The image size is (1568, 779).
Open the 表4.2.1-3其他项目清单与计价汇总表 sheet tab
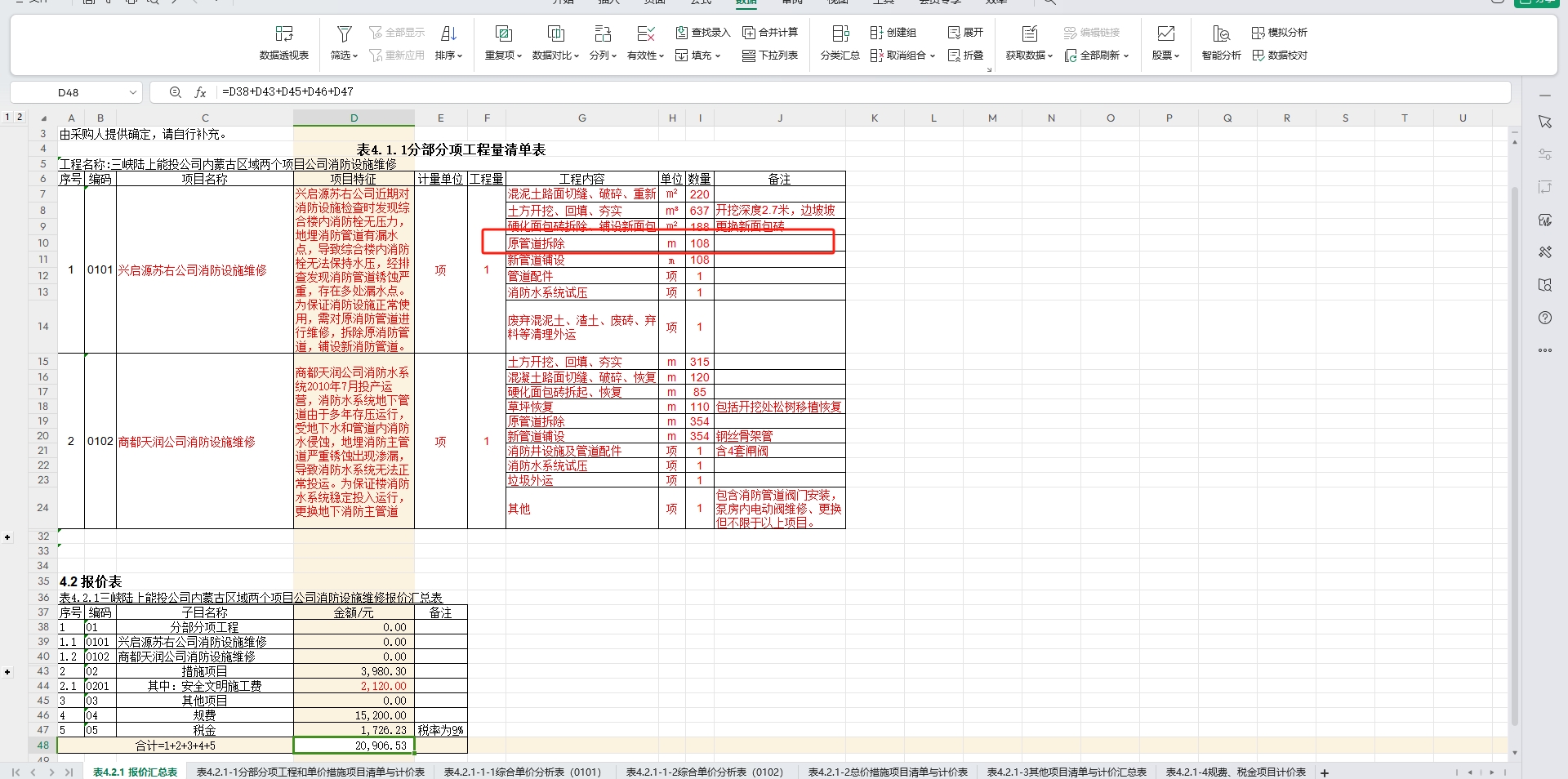coord(1067,772)
